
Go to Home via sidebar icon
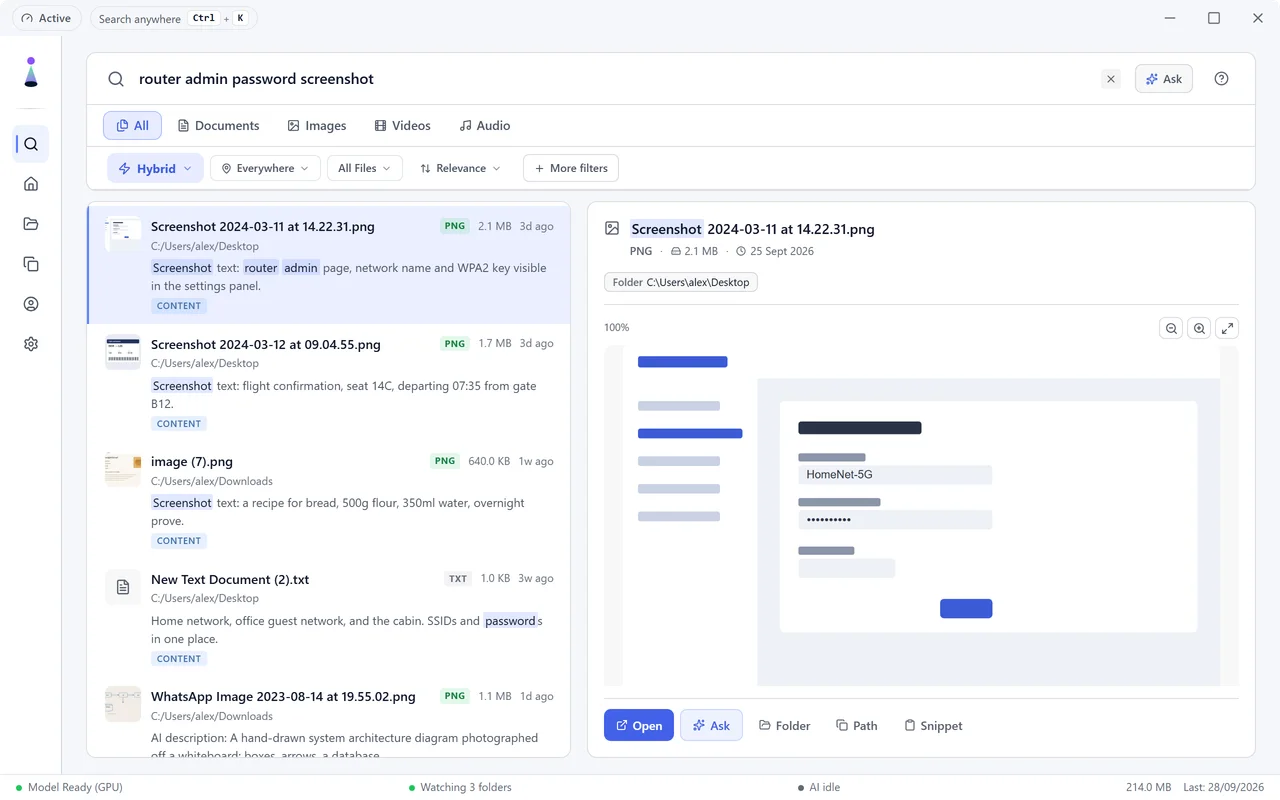tap(31, 184)
